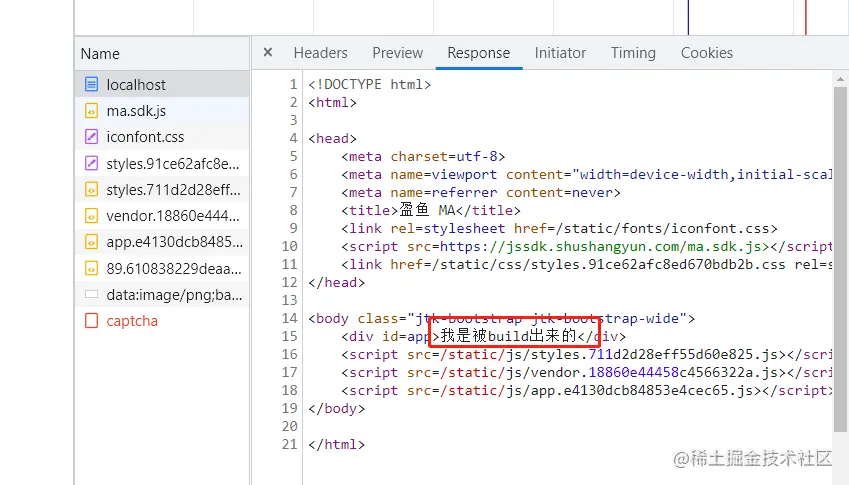The height and width of the screenshot is (485, 849).
Task: Click line number 10 in the gutter
Action: (x=290, y=246)
